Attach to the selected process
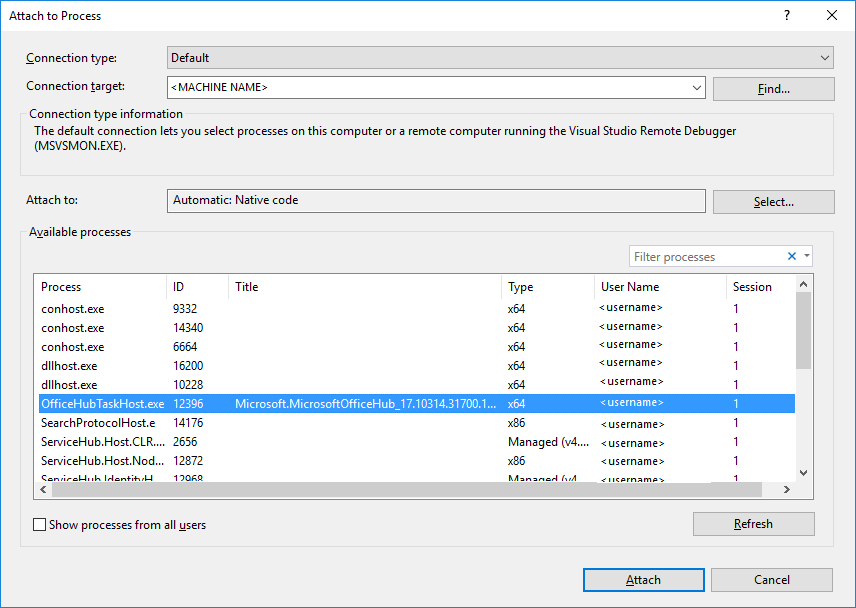The height and width of the screenshot is (608, 856). [x=643, y=579]
